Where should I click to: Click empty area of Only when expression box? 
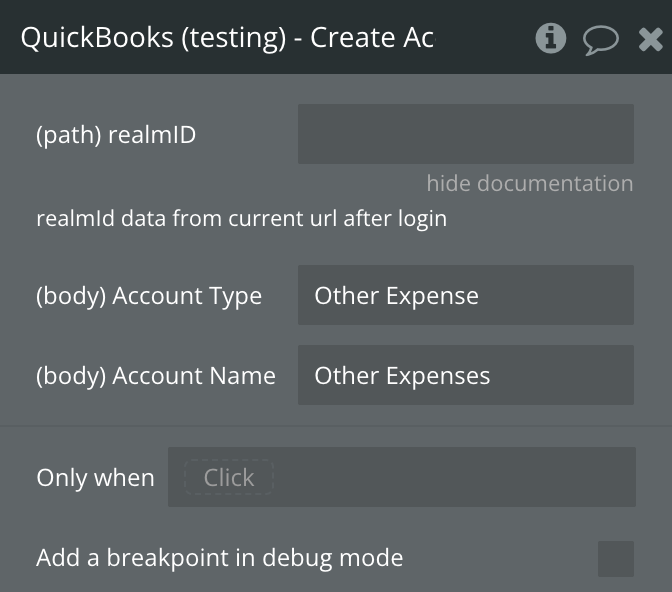pos(450,478)
